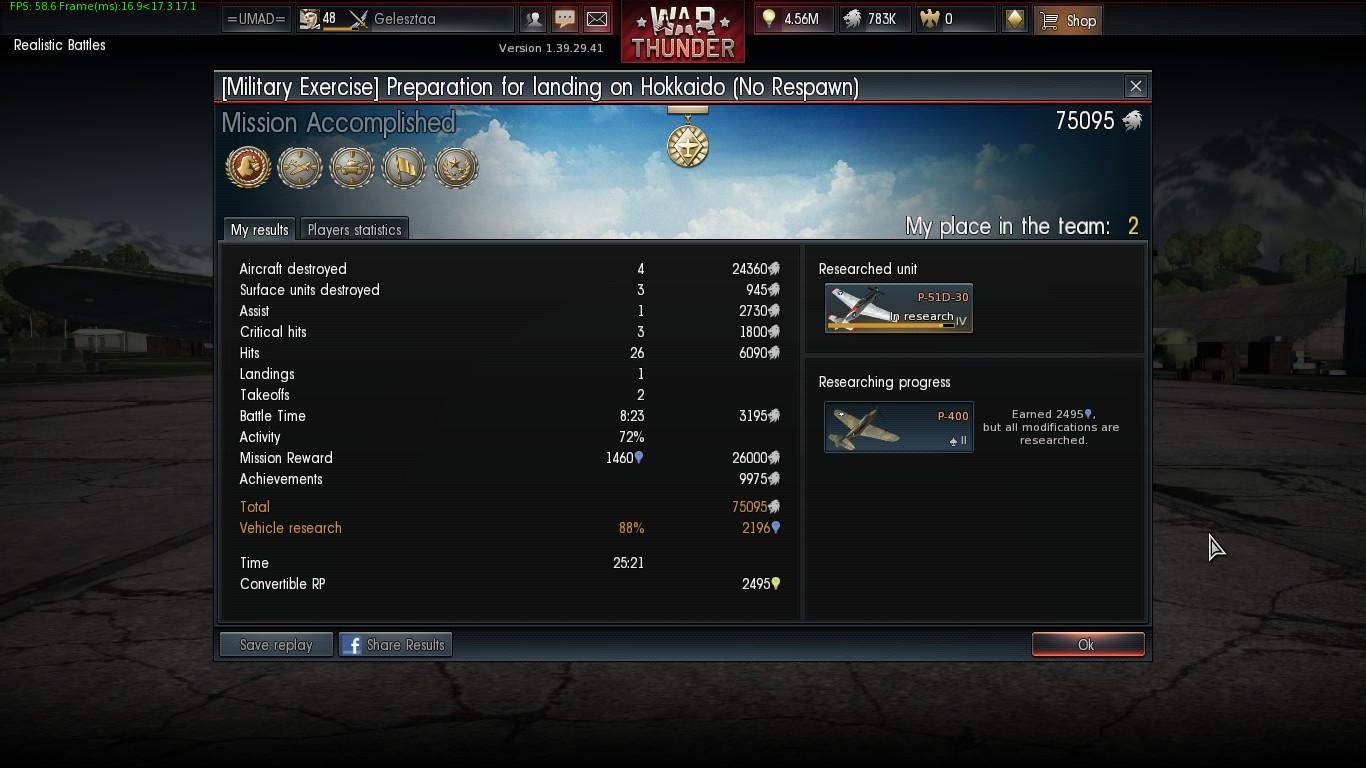Open the chat speech-bubble icon
This screenshot has height=768, width=1366.
(x=565, y=19)
